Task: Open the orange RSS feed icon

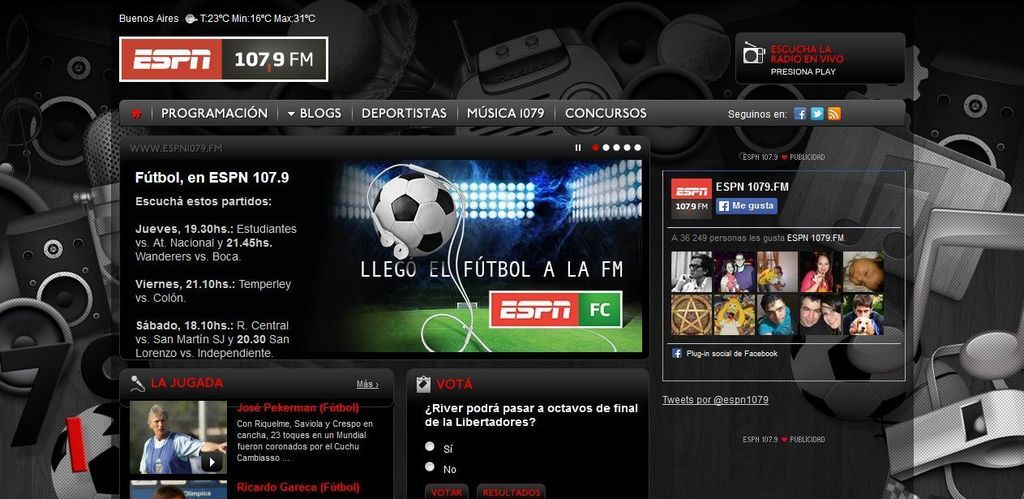Action: [834, 114]
